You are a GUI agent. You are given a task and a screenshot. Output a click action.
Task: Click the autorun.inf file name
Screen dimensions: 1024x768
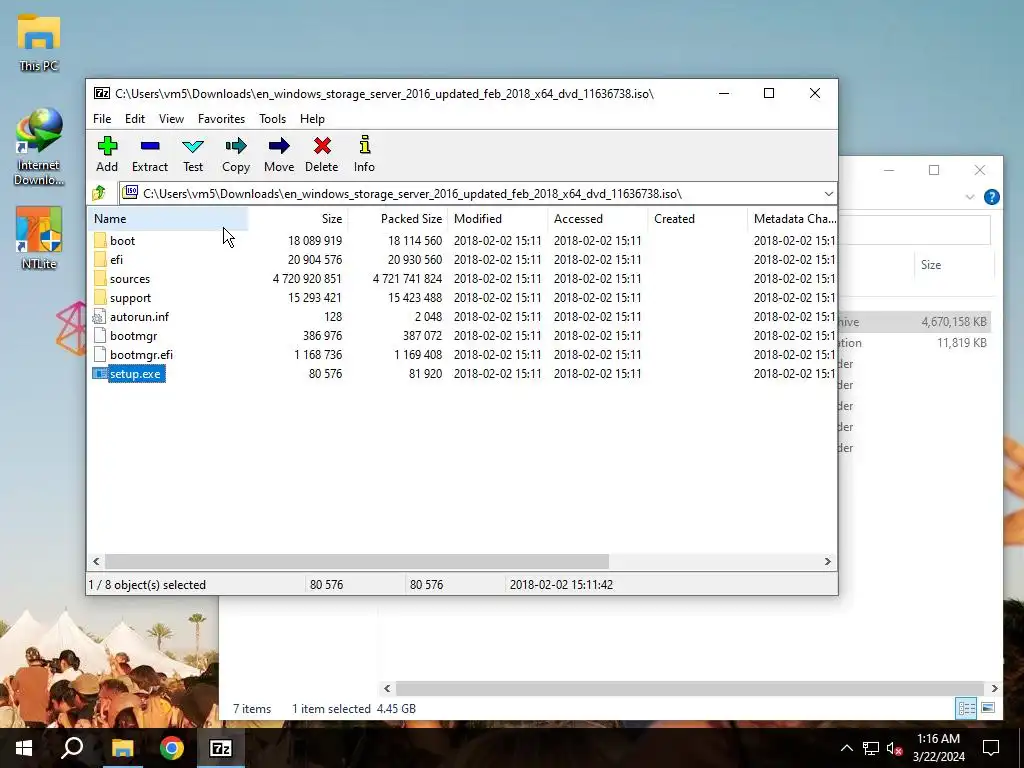click(139, 317)
